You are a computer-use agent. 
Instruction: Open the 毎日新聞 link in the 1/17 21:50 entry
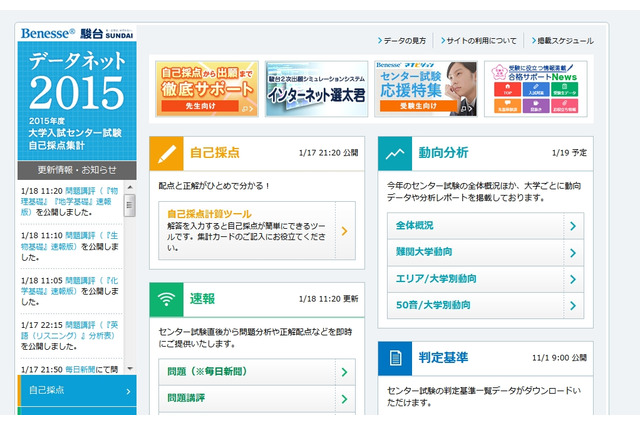click(80, 370)
